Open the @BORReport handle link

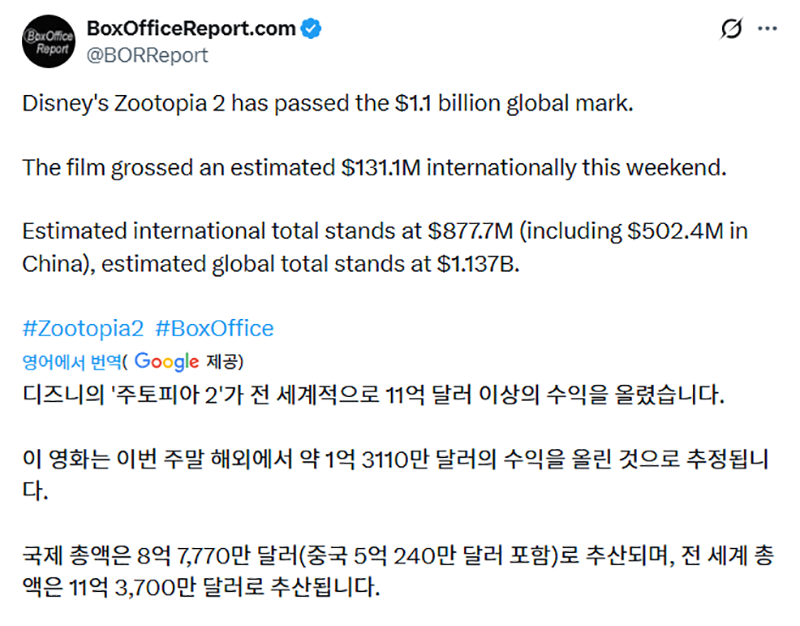point(148,54)
